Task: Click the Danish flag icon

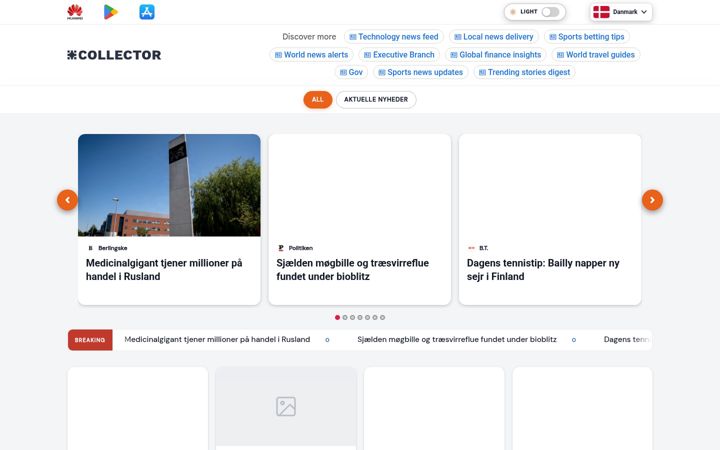Action: pyautogui.click(x=601, y=12)
